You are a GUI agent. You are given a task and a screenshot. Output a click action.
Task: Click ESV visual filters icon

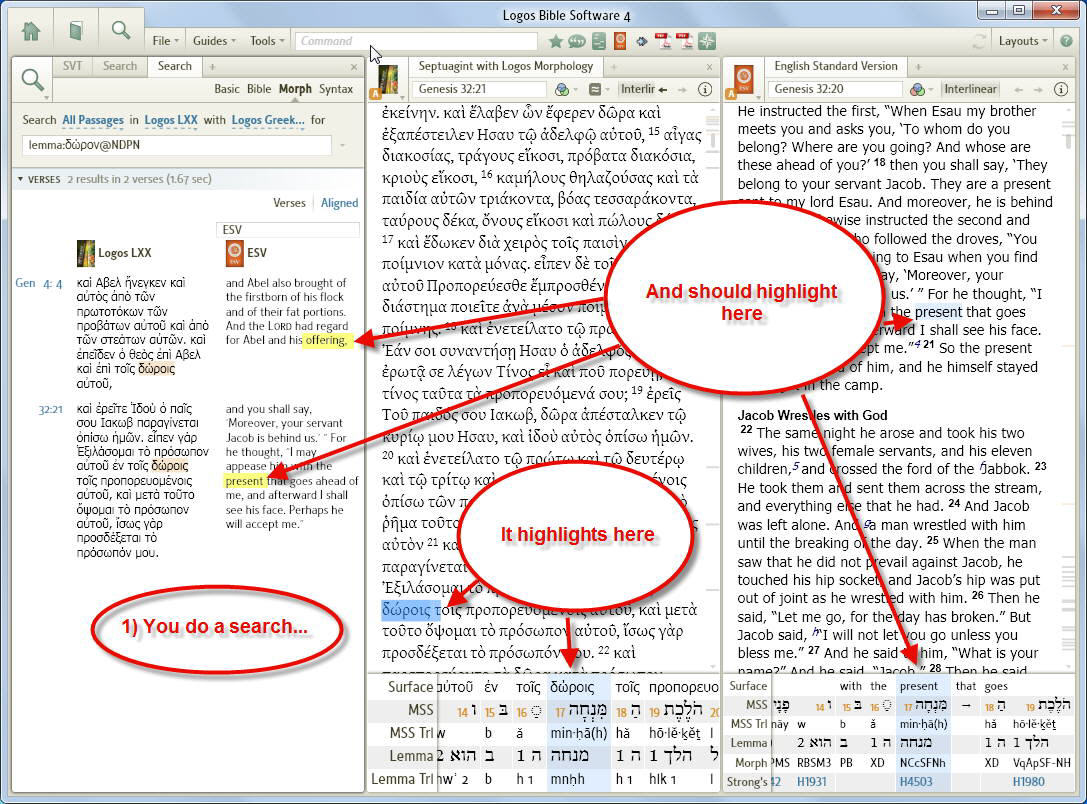coord(918,89)
